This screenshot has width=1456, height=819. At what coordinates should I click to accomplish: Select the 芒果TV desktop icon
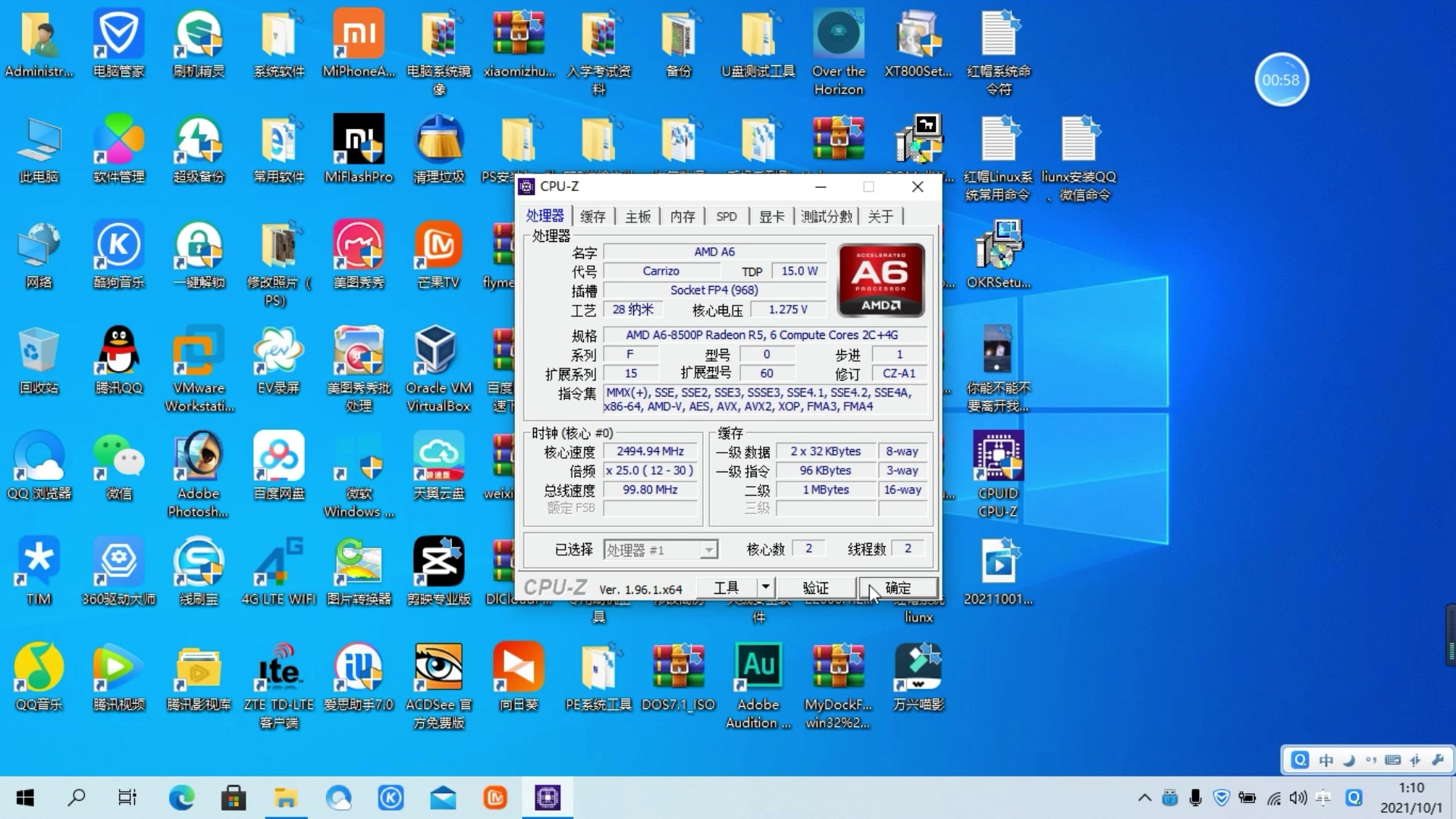point(438,255)
